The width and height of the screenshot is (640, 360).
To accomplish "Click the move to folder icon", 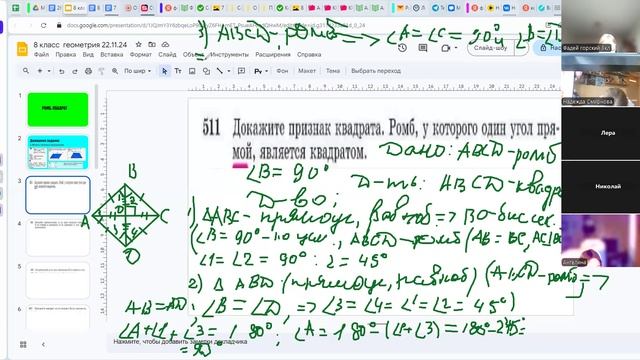I will click(x=152, y=44).
